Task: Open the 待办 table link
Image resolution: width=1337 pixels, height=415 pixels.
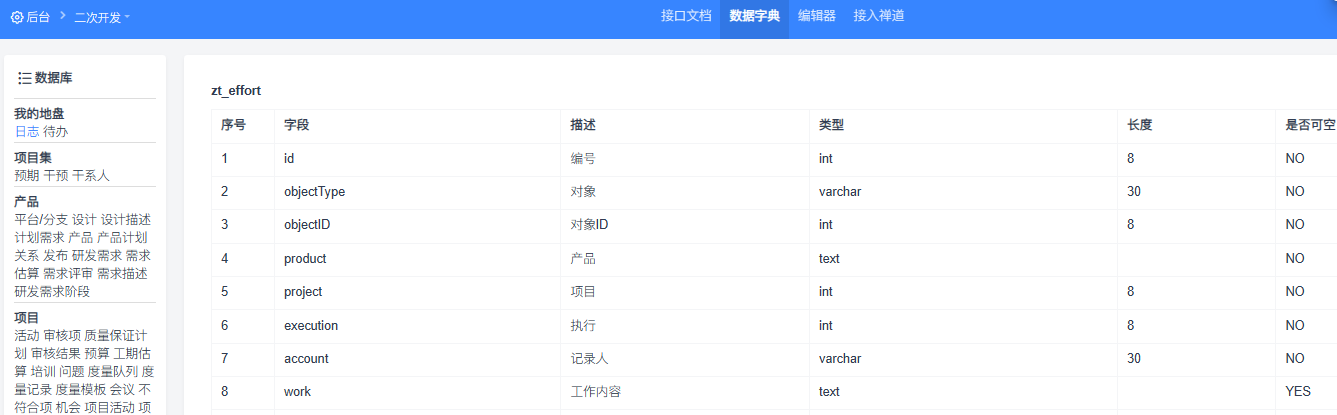Action: click(x=56, y=132)
